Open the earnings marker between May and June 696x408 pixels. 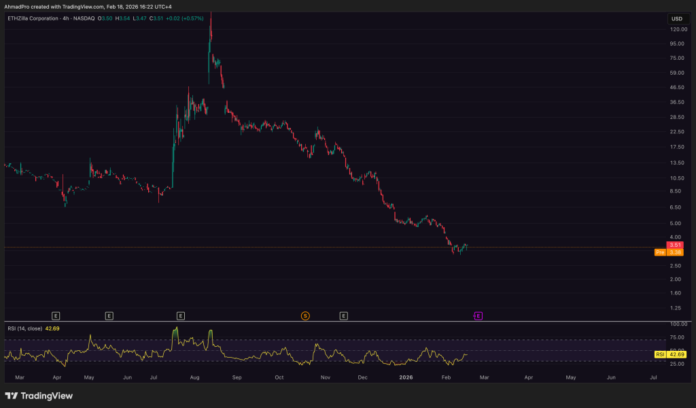pos(109,315)
